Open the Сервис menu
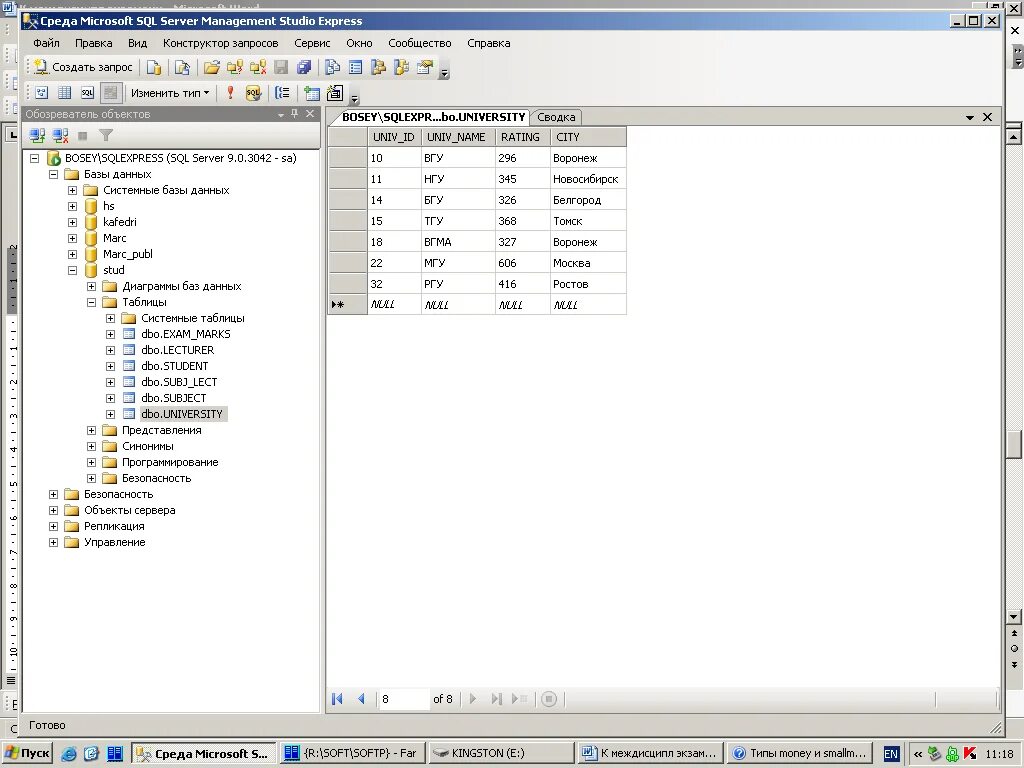Image resolution: width=1024 pixels, height=768 pixels. [312, 43]
